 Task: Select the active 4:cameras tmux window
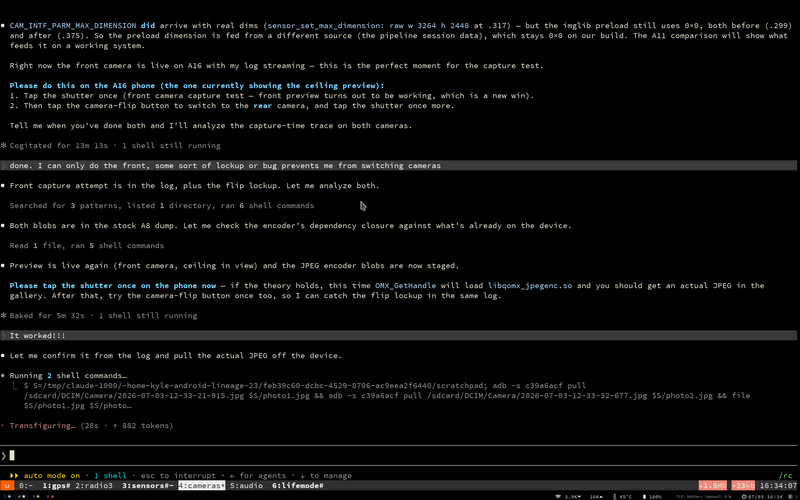[202, 486]
